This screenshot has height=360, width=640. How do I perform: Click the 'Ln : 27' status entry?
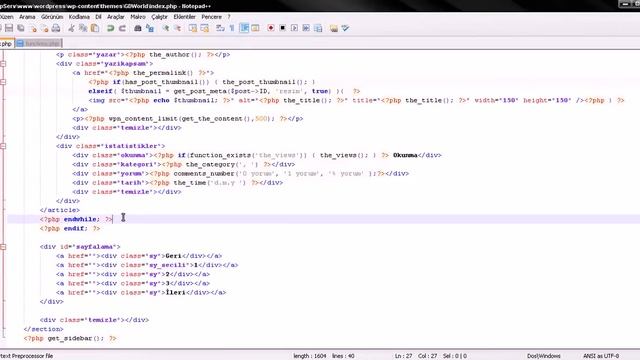coord(403,356)
